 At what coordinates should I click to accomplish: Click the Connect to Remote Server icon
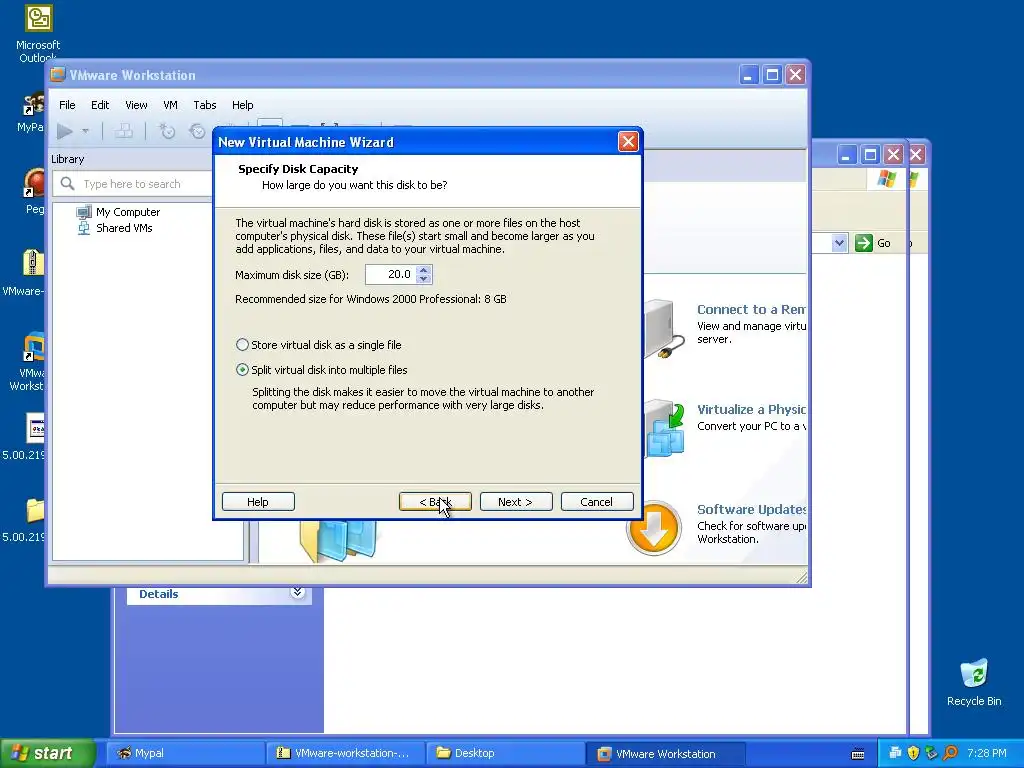664,329
